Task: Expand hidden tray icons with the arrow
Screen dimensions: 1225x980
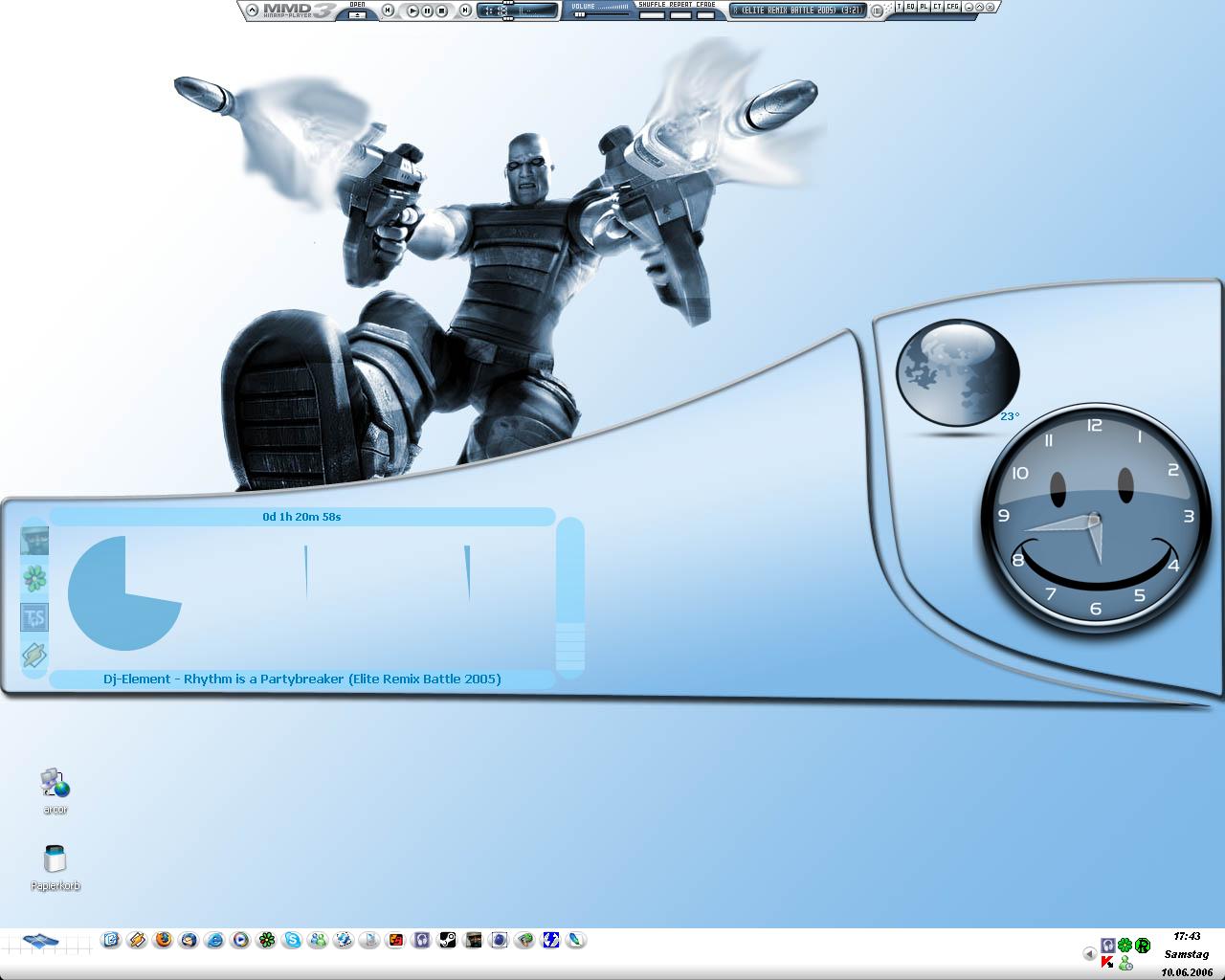Action: tap(1089, 953)
